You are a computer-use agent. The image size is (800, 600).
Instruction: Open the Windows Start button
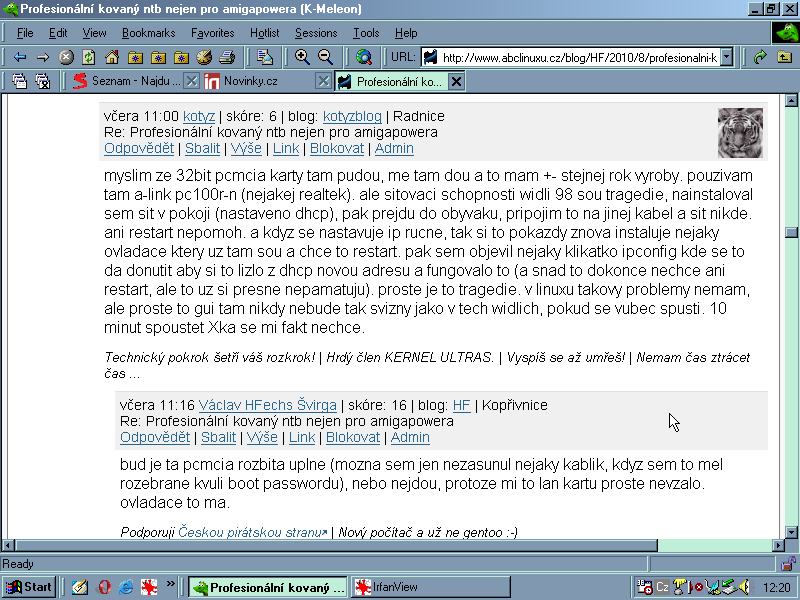(x=29, y=587)
